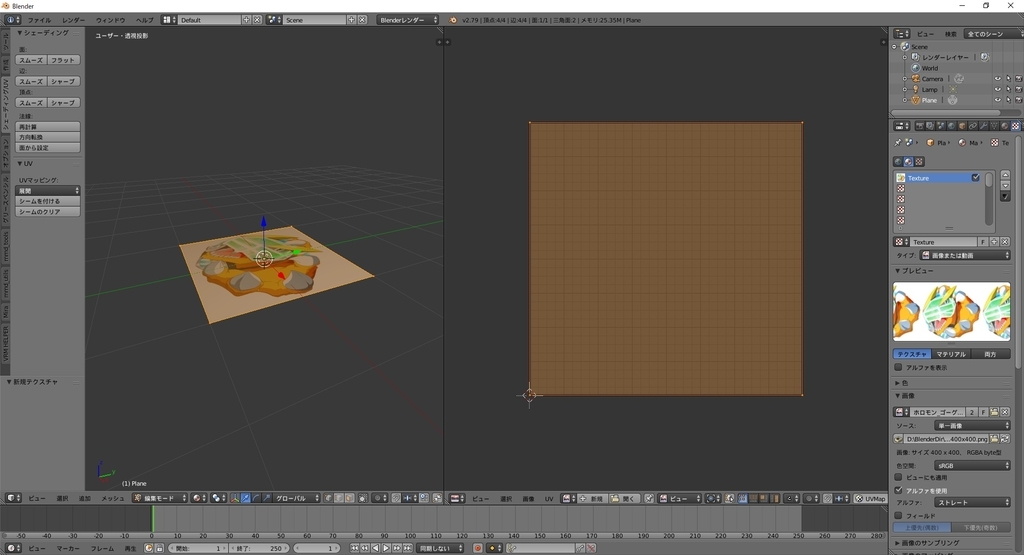Open viewport shading mode selector
The image size is (1024, 555).
coord(198,498)
